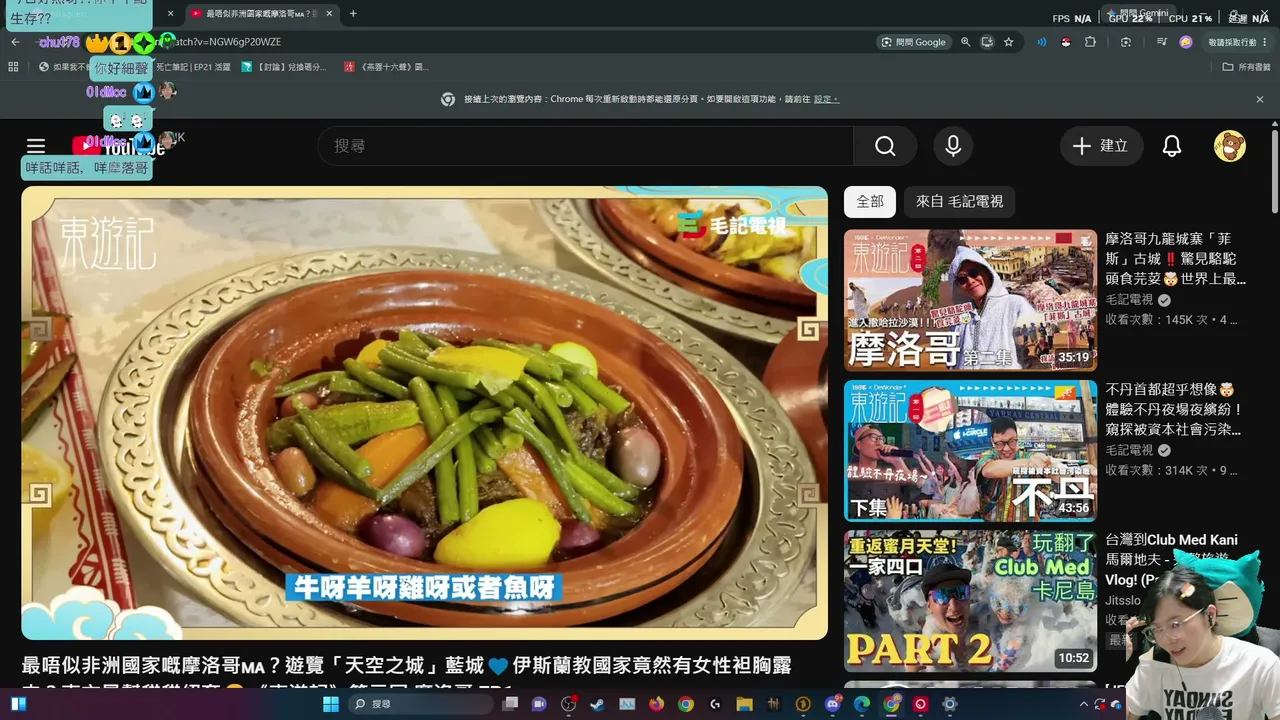Open the Club Med PART 2 thumbnail
The image size is (1280, 720).
pyautogui.click(x=970, y=600)
